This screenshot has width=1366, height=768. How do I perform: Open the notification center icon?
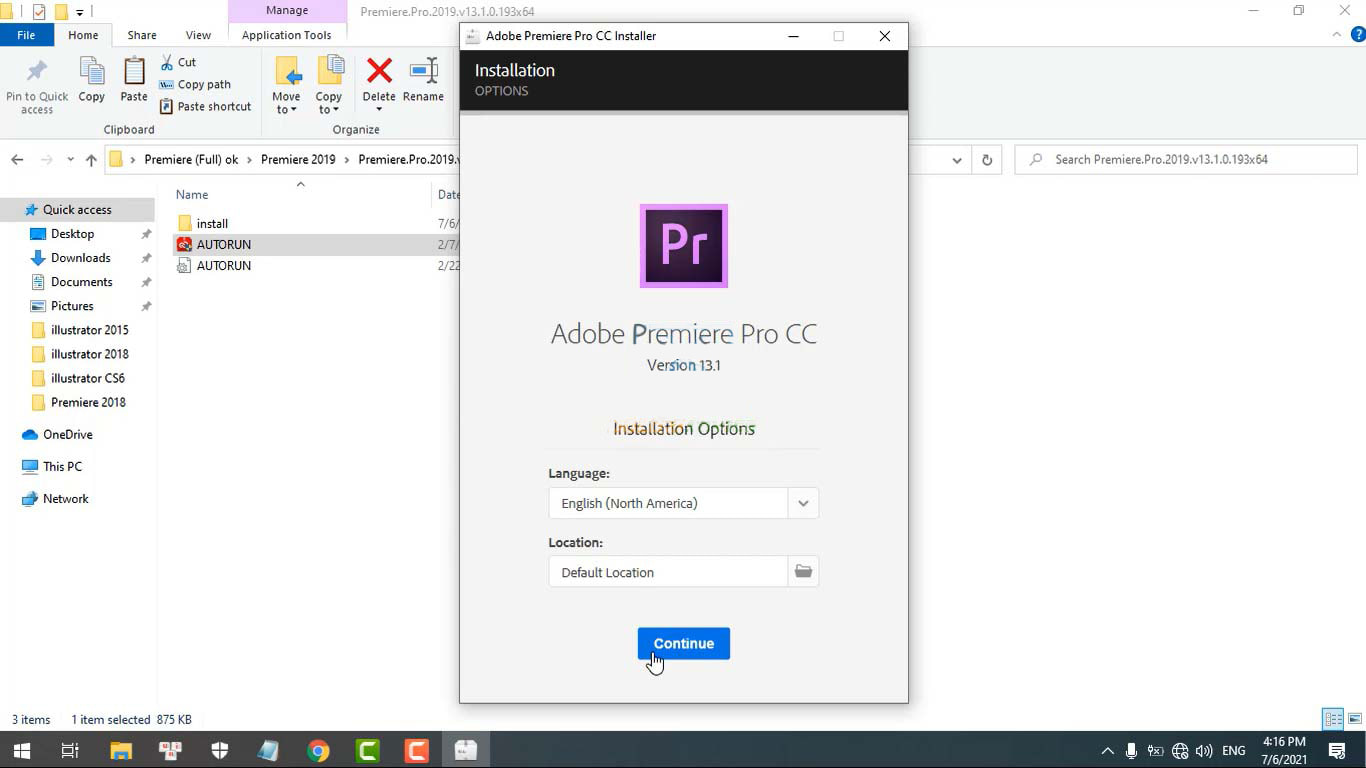pyautogui.click(x=1337, y=750)
